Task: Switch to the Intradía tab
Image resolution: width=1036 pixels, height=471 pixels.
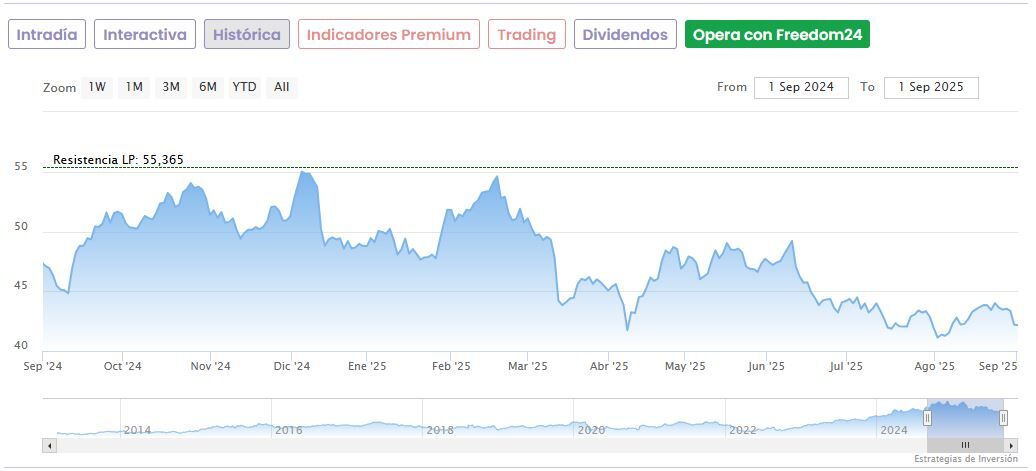Action: (x=47, y=35)
